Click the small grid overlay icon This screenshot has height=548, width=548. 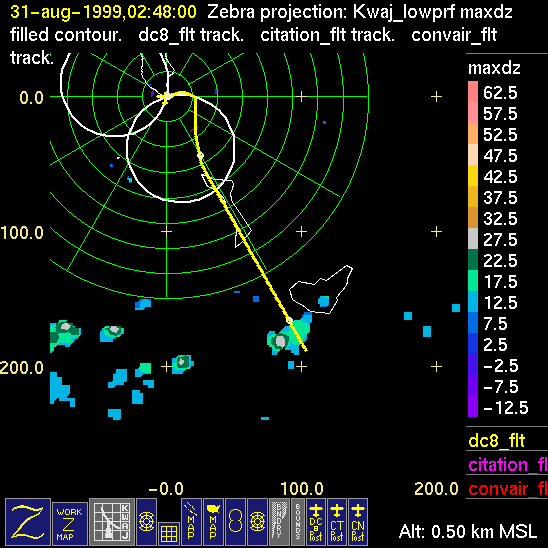coord(169,534)
